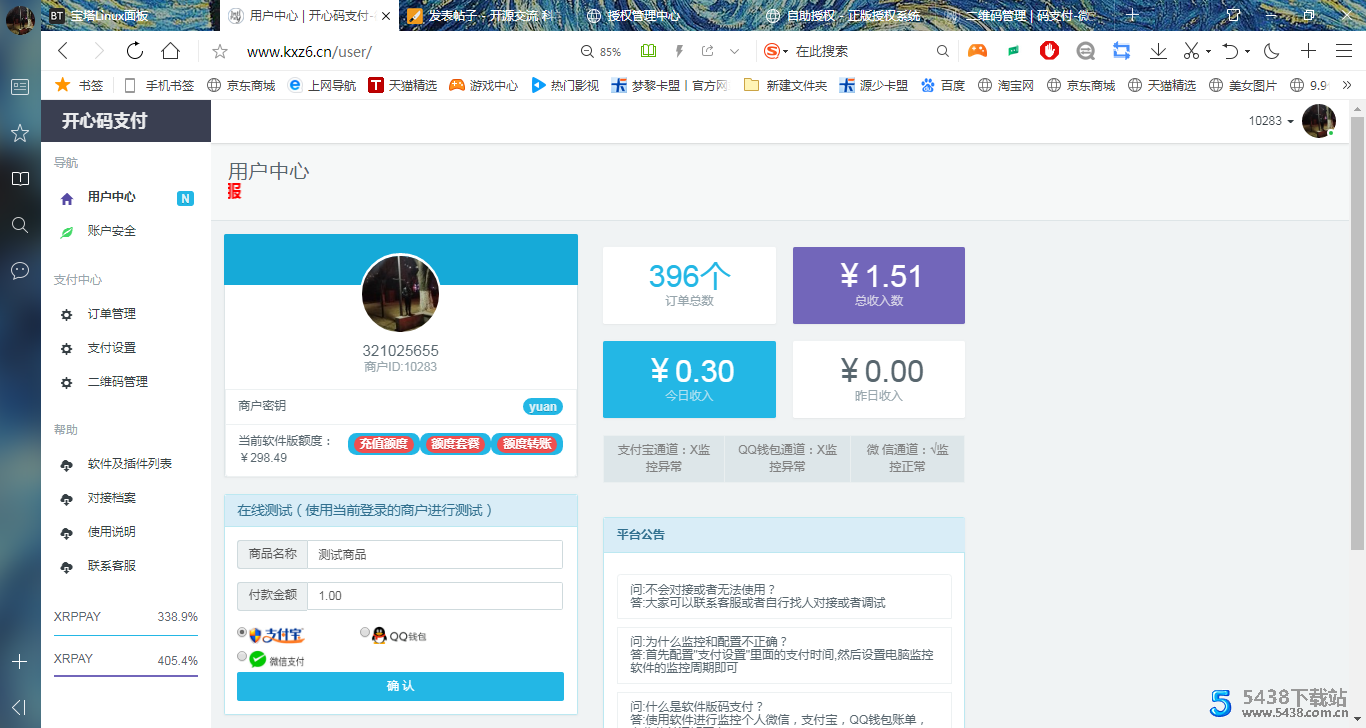Select 用户中心 home icon in sidebar
Image resolution: width=1366 pixels, height=728 pixels.
tap(65, 197)
